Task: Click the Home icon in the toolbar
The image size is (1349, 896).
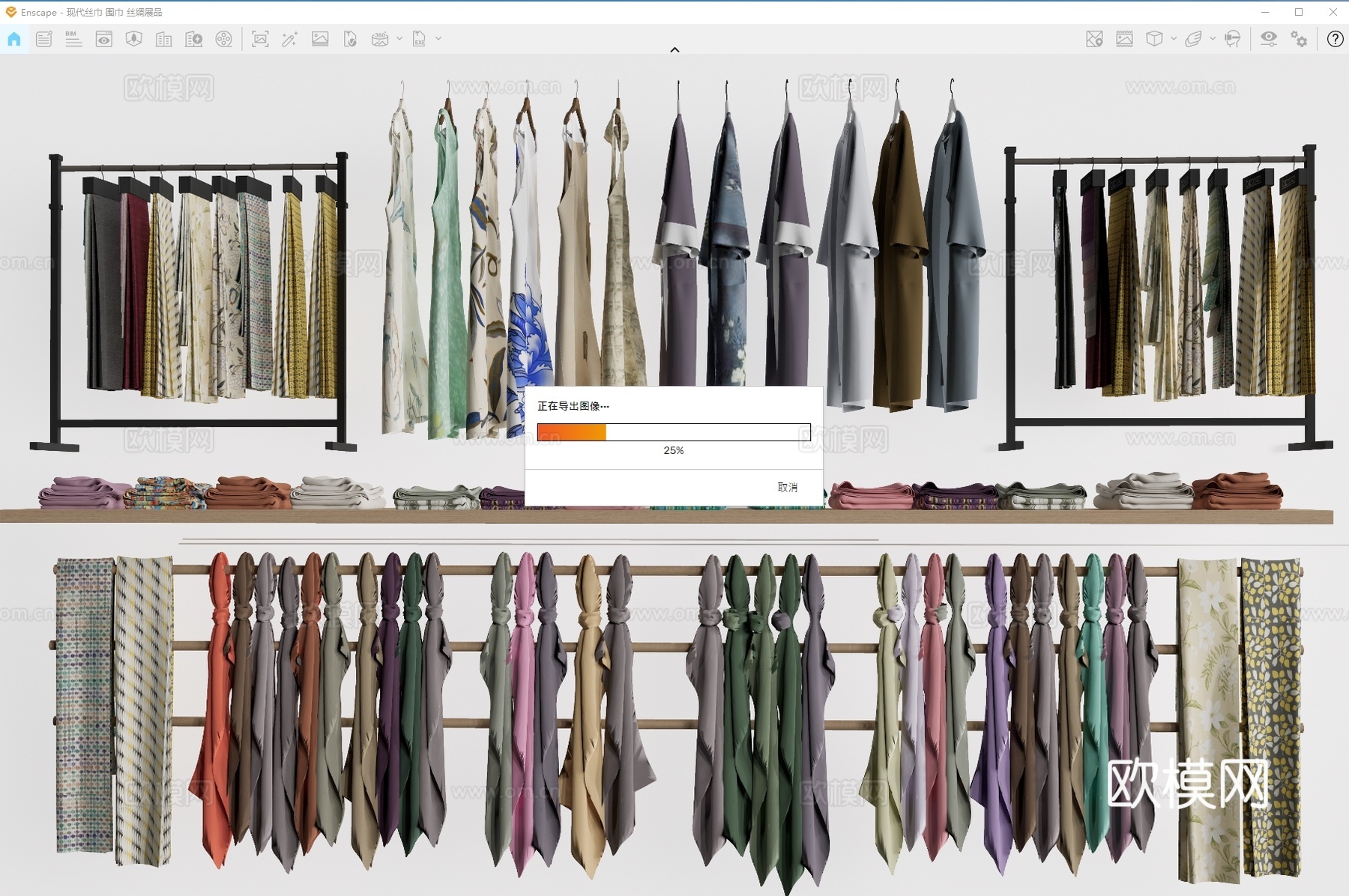Action: [x=14, y=39]
